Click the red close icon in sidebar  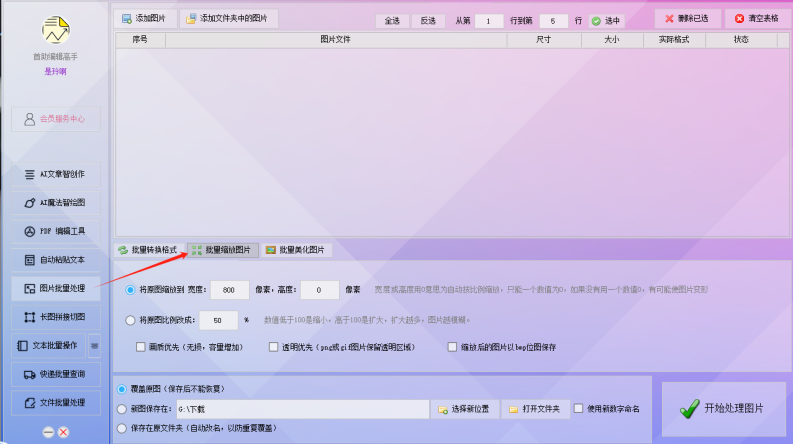coord(63,432)
